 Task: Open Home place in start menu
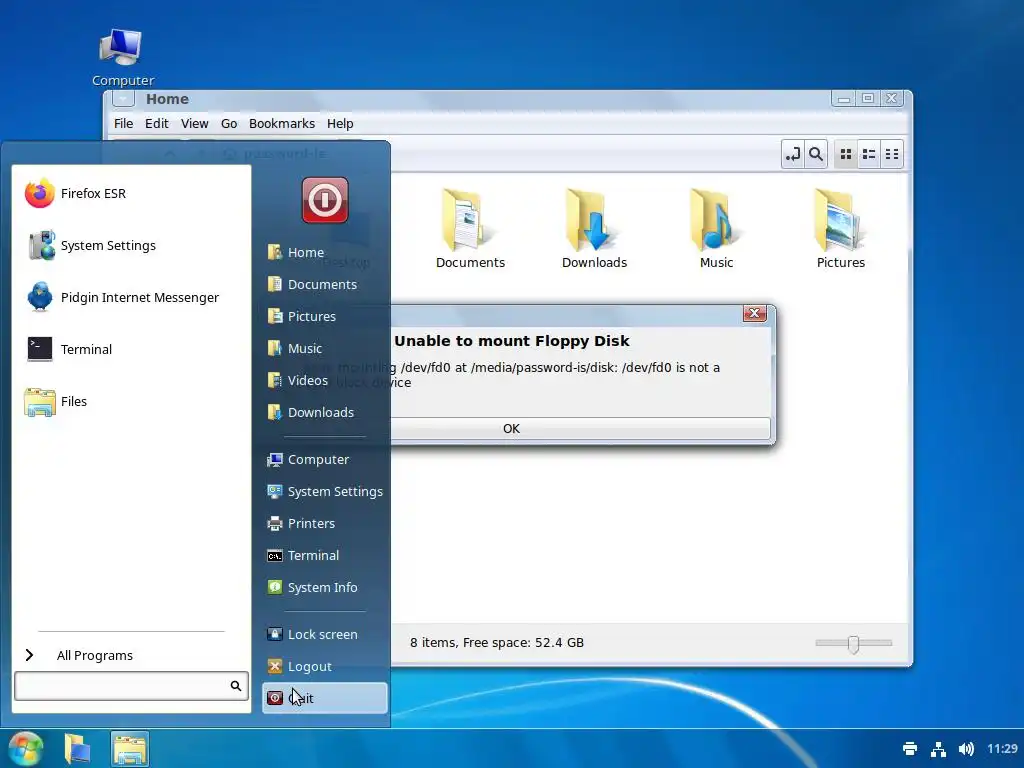(x=325, y=252)
